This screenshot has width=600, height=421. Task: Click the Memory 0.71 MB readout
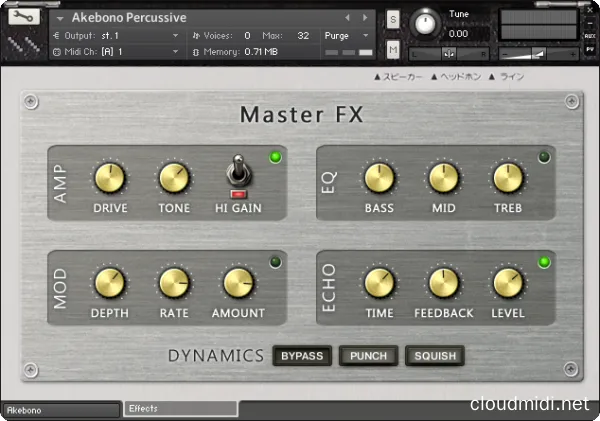261,52
